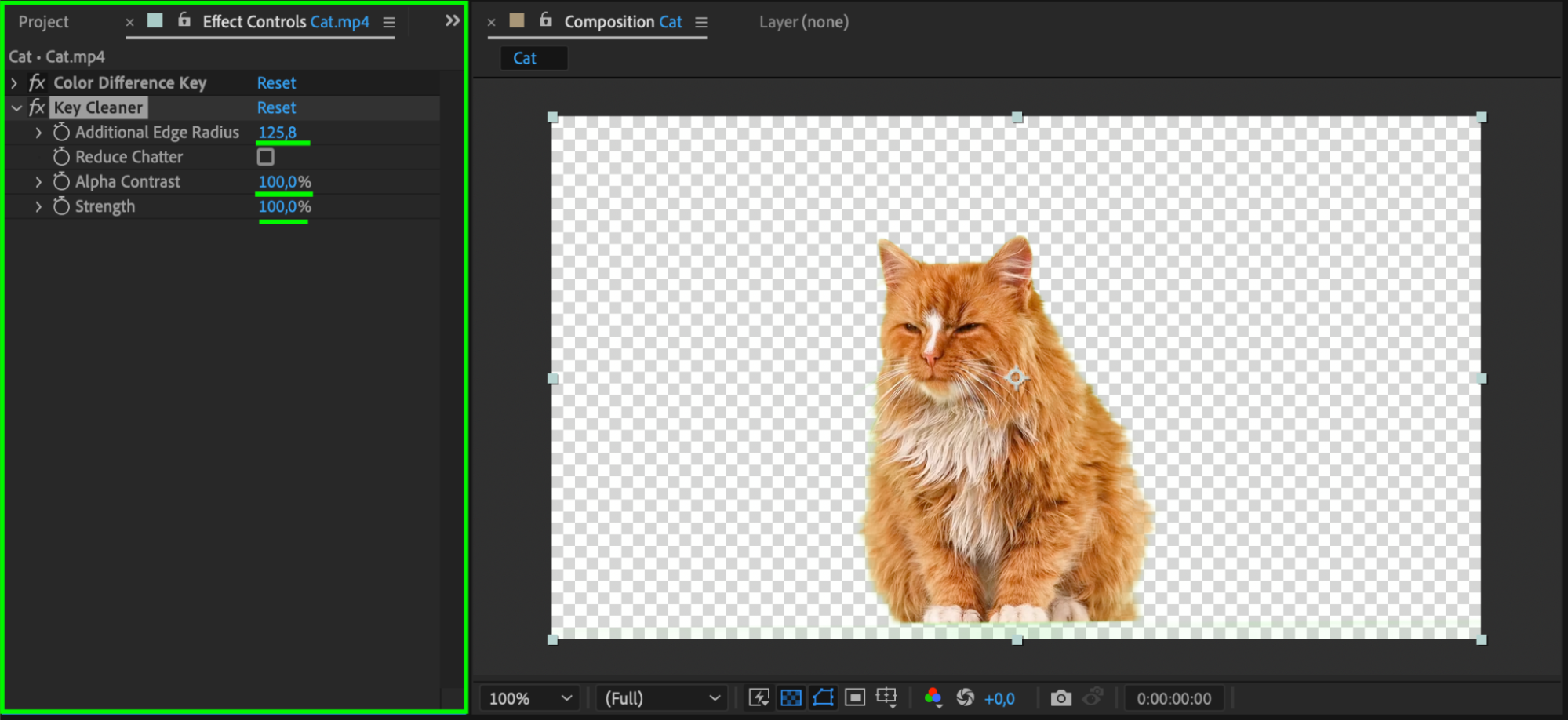This screenshot has height=721, width=1568.
Task: Toggle the transparency grid button
Action: (x=791, y=697)
